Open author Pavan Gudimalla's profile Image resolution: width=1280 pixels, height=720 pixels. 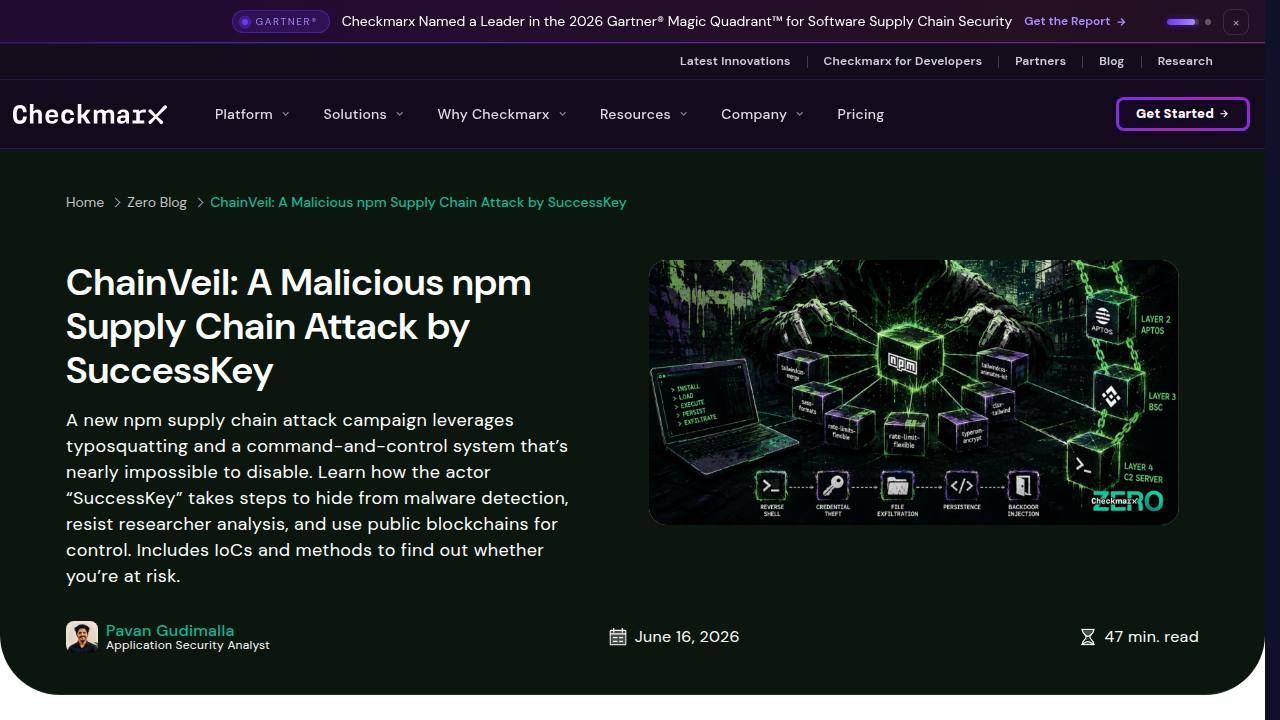pos(170,630)
